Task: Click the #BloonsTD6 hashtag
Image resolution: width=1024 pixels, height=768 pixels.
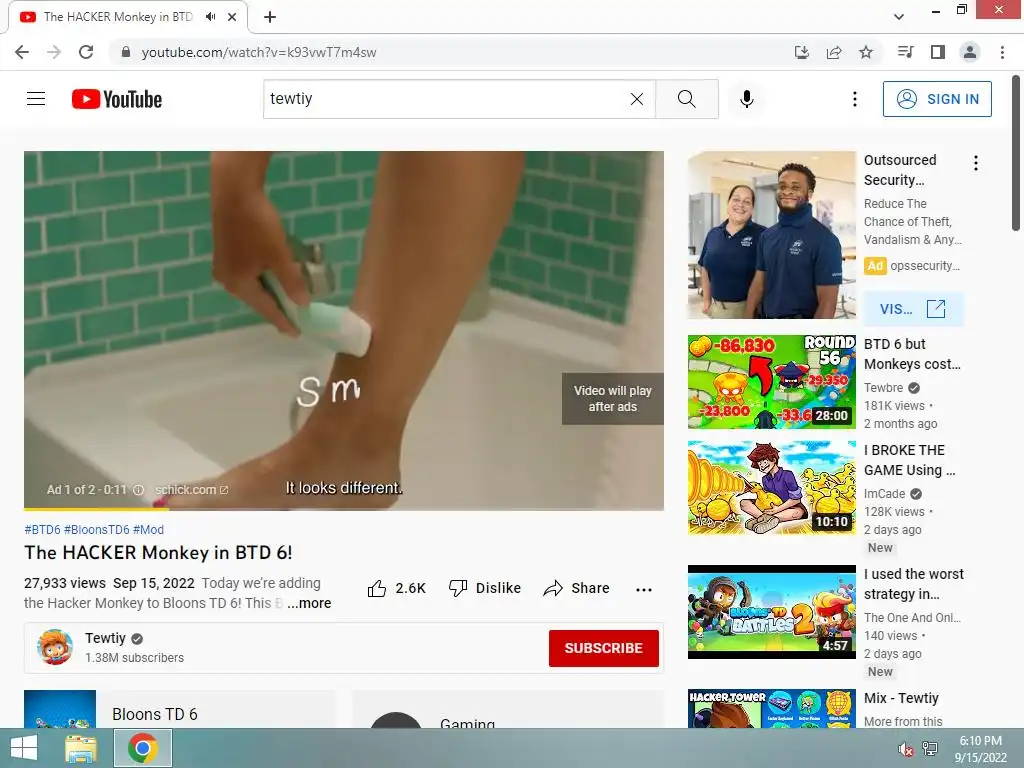Action: [97, 530]
